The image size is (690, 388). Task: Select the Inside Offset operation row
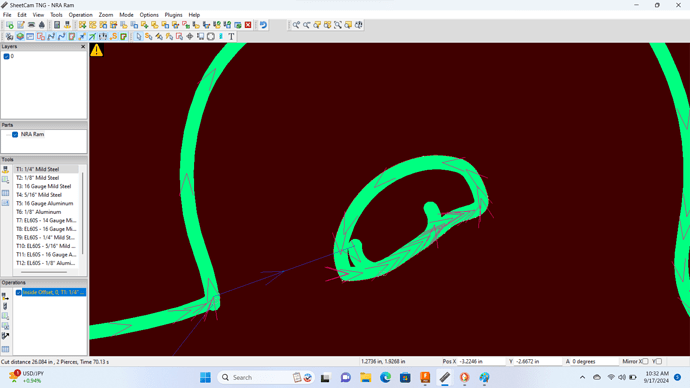pyautogui.click(x=54, y=292)
